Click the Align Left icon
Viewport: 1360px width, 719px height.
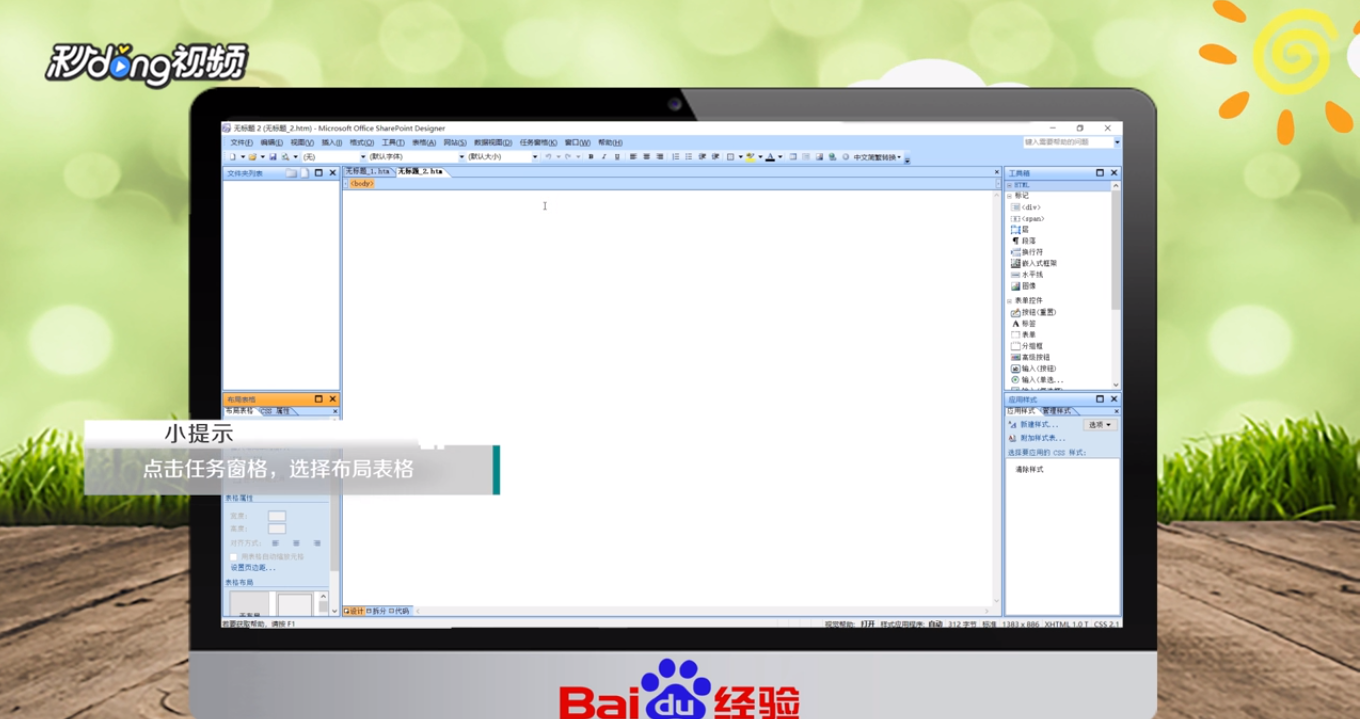[633, 157]
